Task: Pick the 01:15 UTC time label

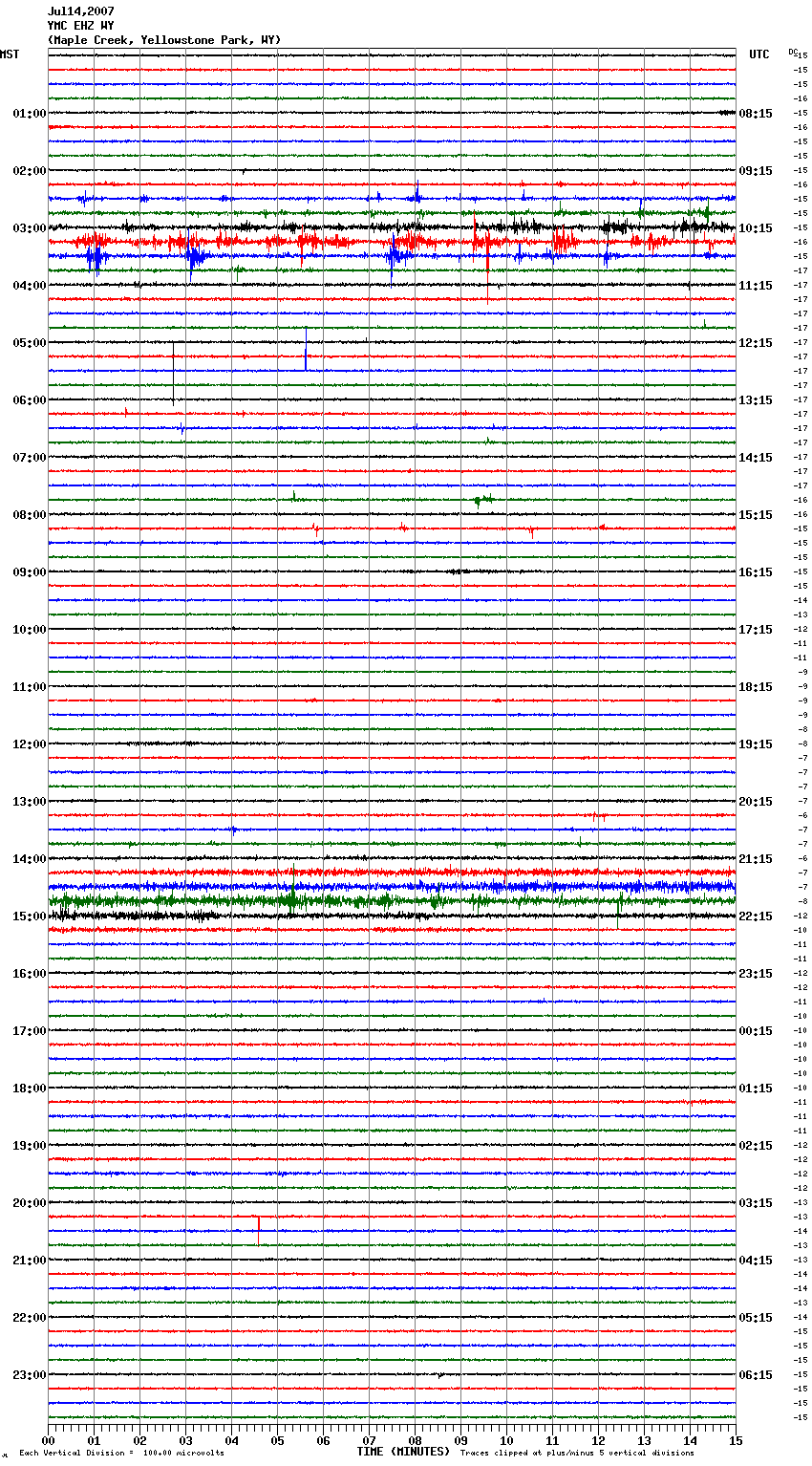Action: pos(756,1089)
